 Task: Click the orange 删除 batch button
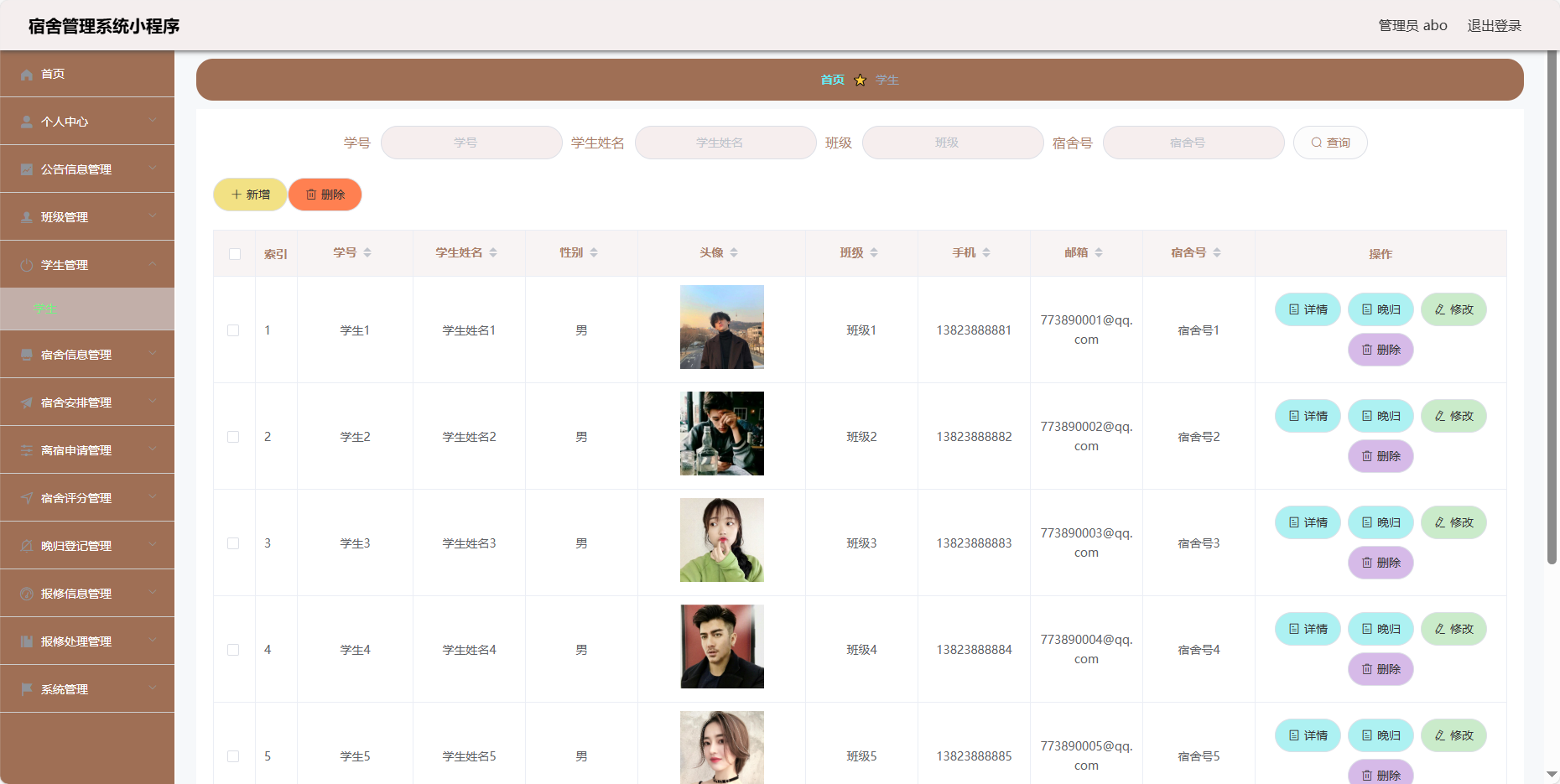click(325, 195)
